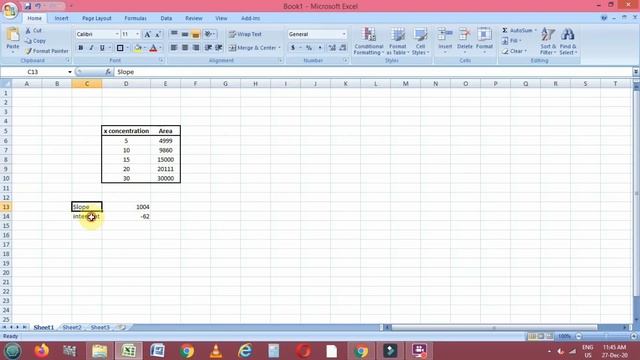Open Conditional Formatting menu

pos(369,41)
